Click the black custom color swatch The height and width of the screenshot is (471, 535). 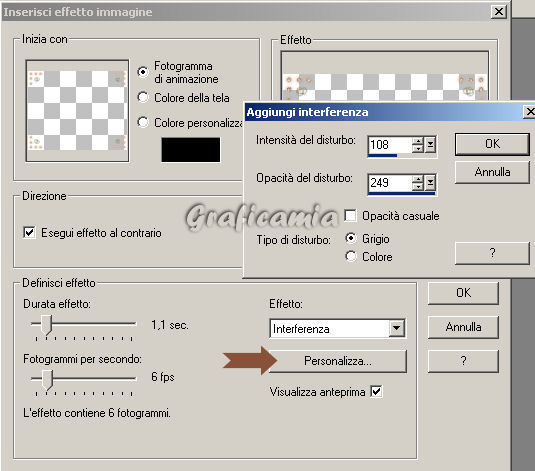191,150
